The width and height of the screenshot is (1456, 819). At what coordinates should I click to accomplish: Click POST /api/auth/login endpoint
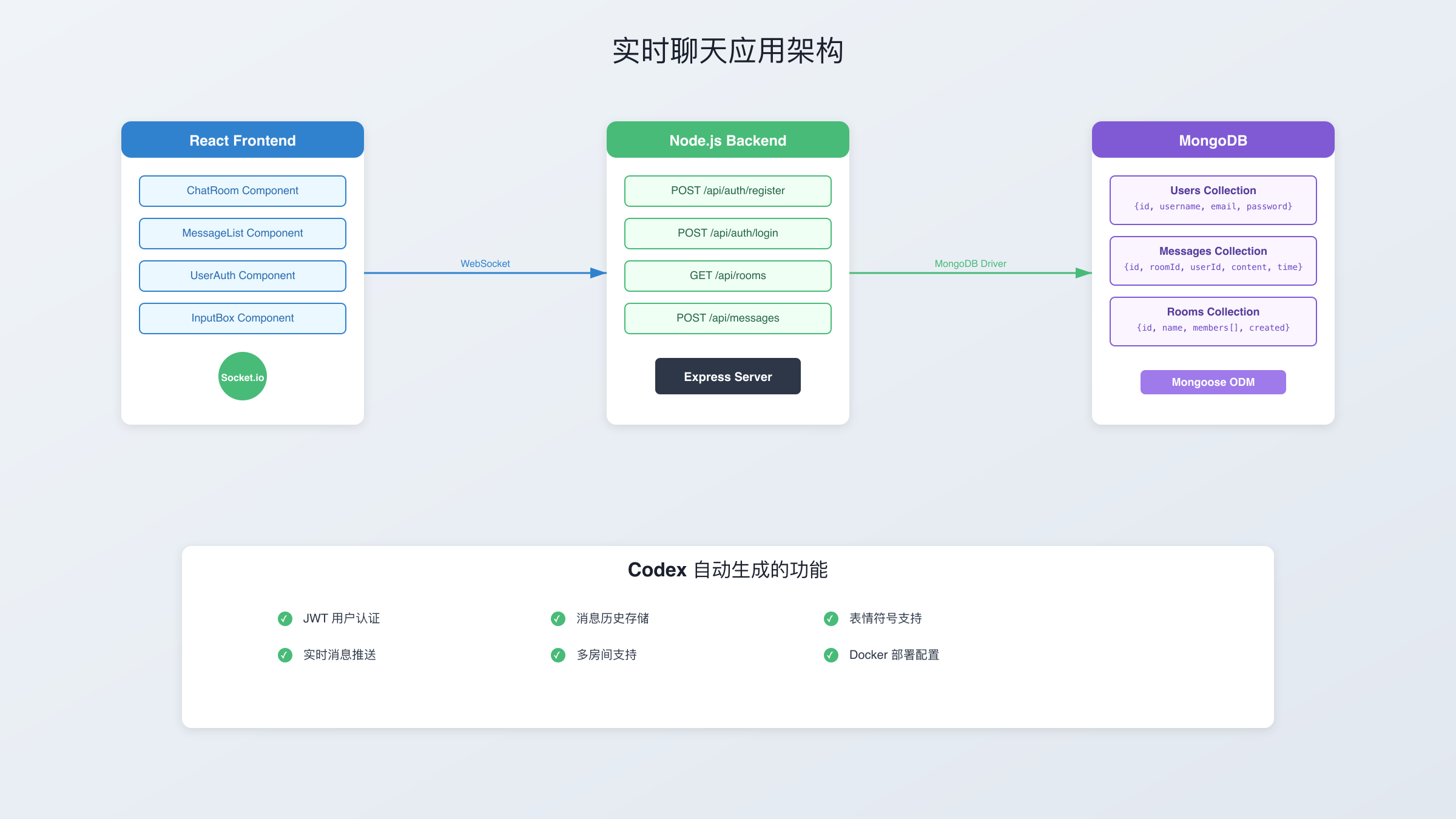(728, 234)
